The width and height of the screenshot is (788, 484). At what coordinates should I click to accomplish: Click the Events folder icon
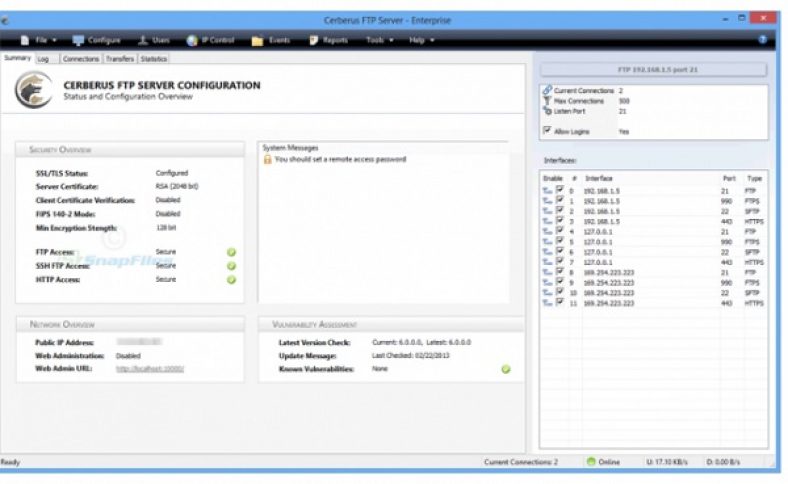pos(257,40)
